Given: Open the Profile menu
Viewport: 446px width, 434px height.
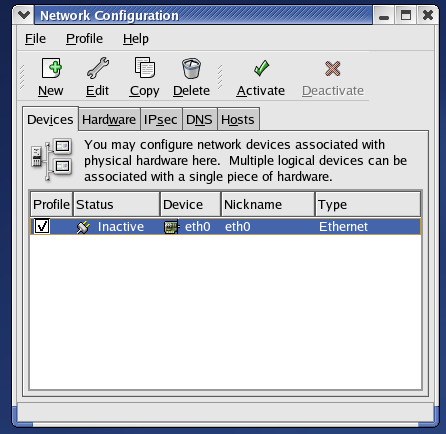Looking at the screenshot, I should (x=84, y=39).
